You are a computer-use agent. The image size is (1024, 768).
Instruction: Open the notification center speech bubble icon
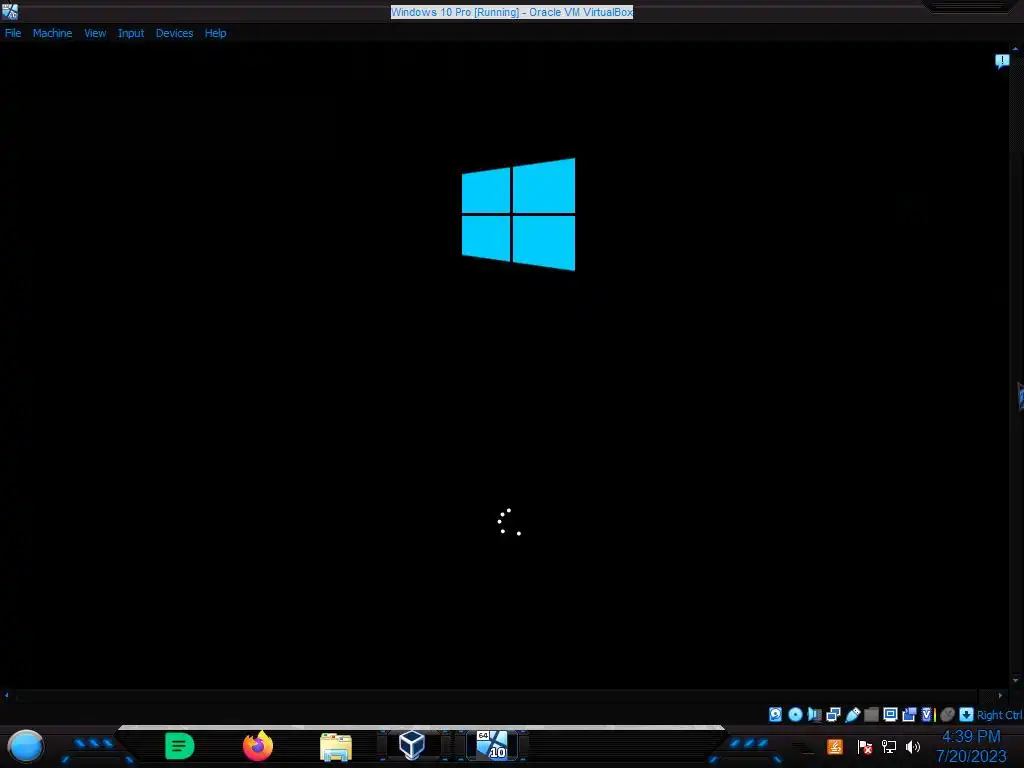tap(1002, 61)
